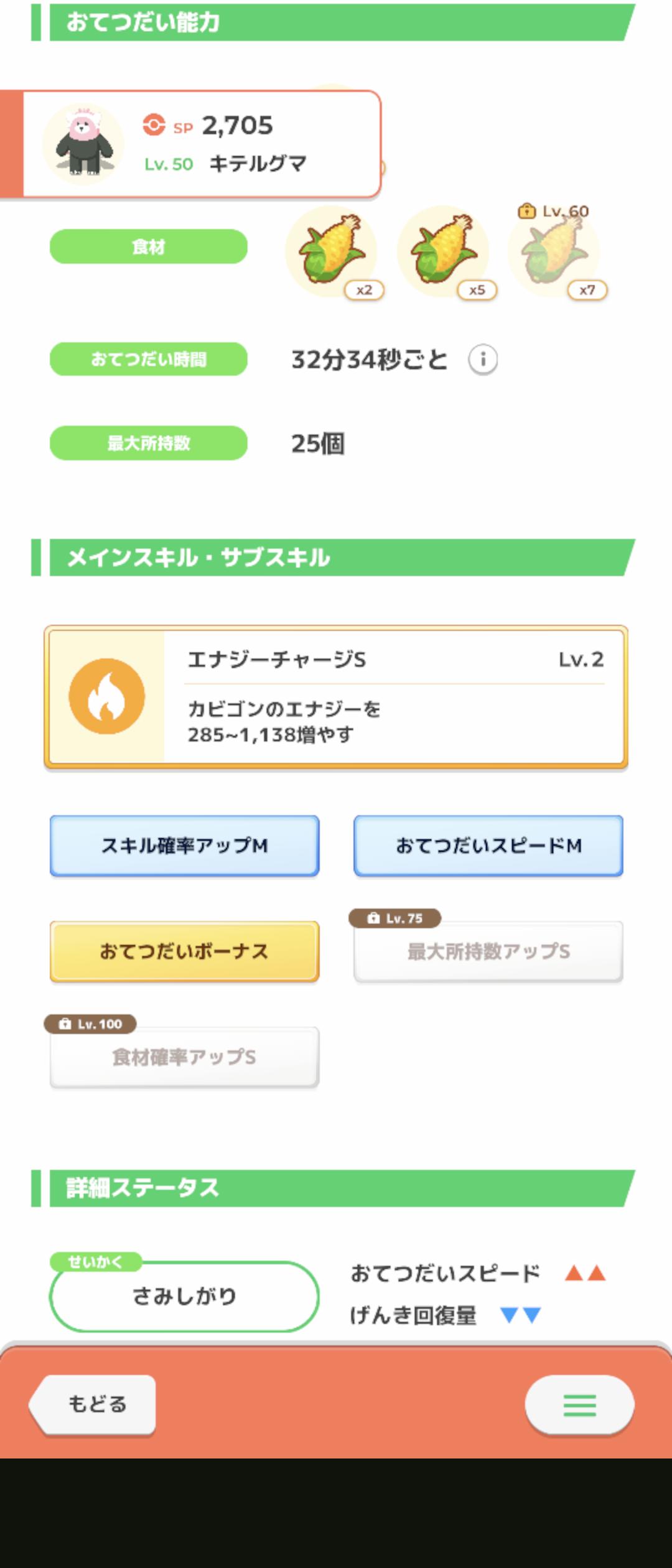Viewport: 672px width, 1568px height.
Task: Tap the gold おてつだいボーナス sub skill
Action: click(x=185, y=951)
